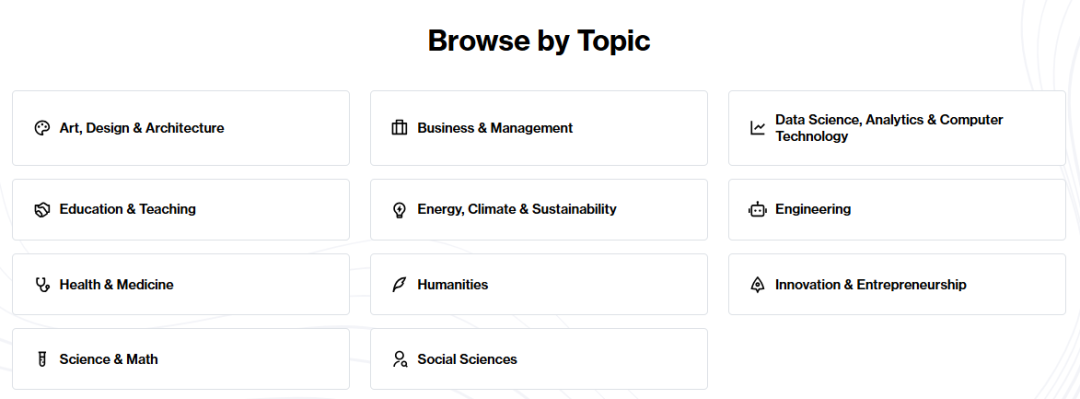Click the palette icon beside Art, Design & Architecture
This screenshot has height=399, width=1080.
(x=42, y=128)
